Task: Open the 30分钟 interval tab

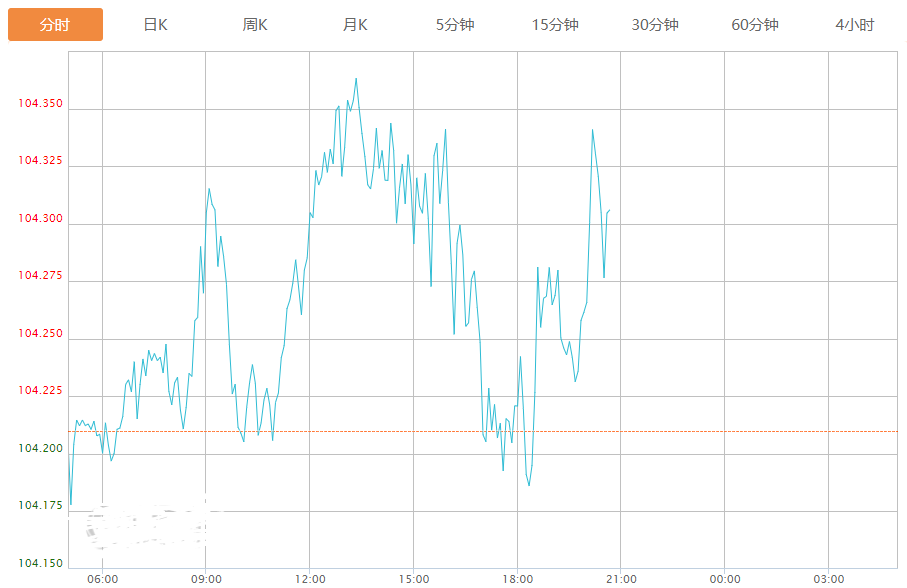Action: pyautogui.click(x=655, y=25)
